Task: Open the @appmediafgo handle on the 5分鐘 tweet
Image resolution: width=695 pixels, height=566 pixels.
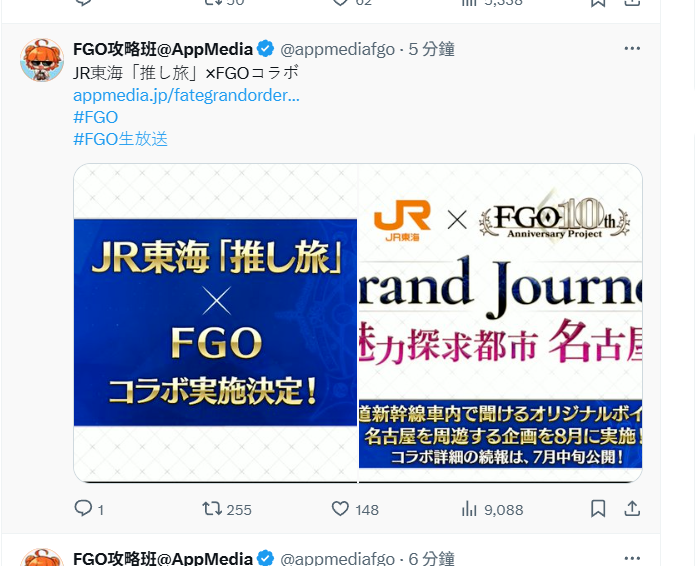Action: tap(337, 49)
